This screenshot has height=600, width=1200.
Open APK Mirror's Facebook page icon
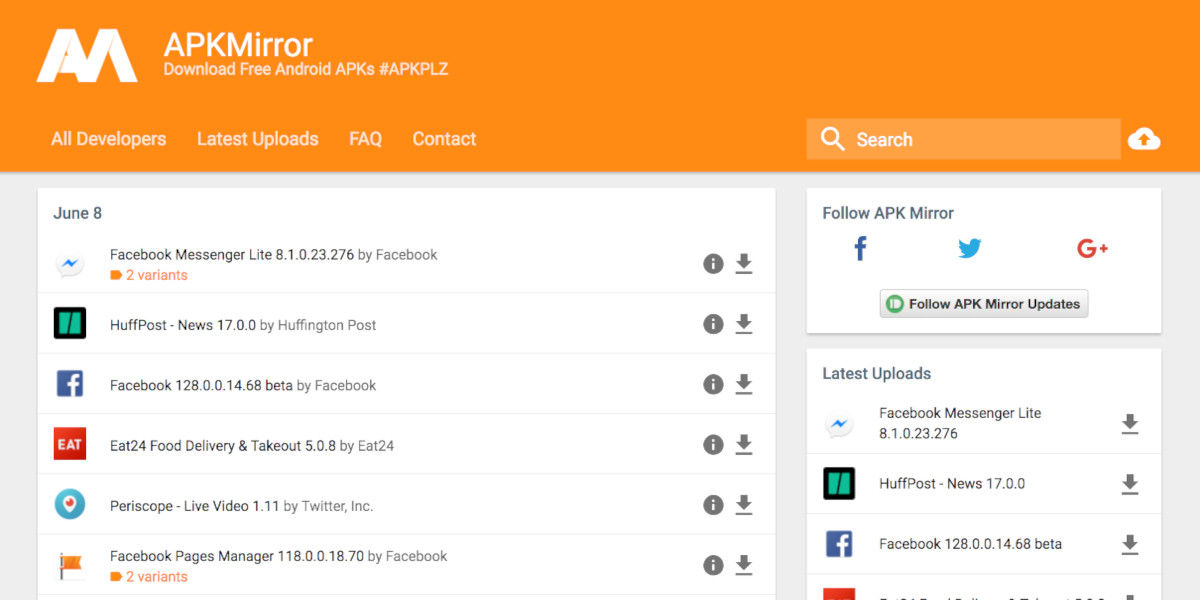coord(860,248)
